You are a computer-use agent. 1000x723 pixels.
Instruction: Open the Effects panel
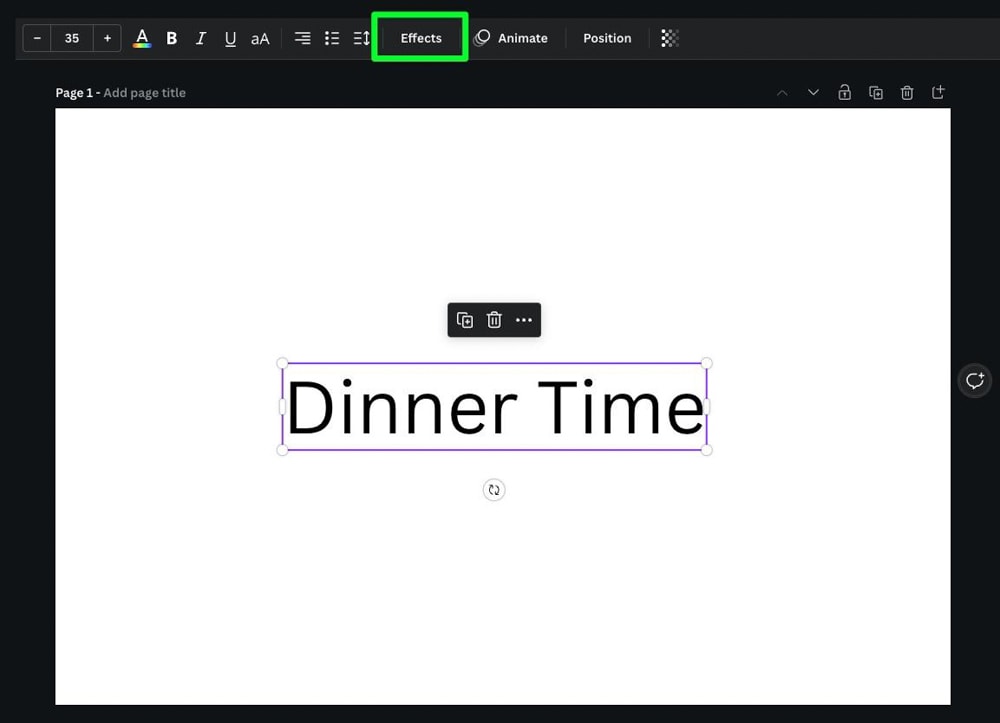pyautogui.click(x=420, y=38)
